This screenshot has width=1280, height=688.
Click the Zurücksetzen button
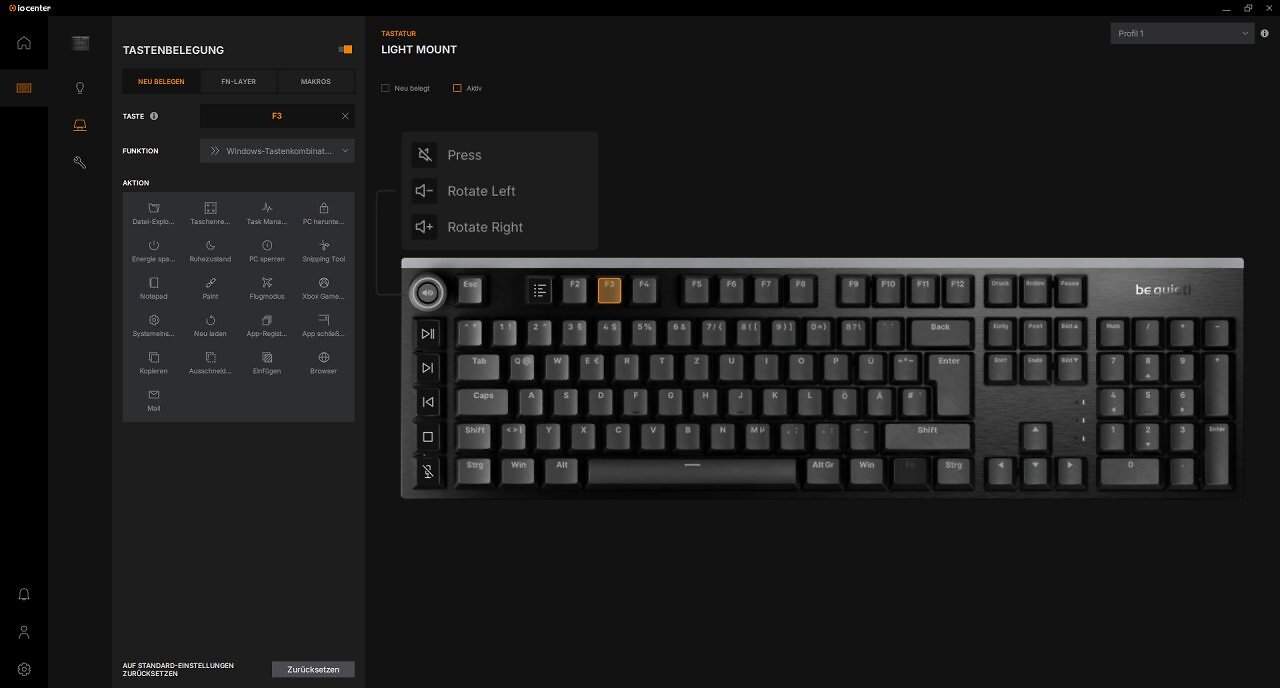point(313,669)
